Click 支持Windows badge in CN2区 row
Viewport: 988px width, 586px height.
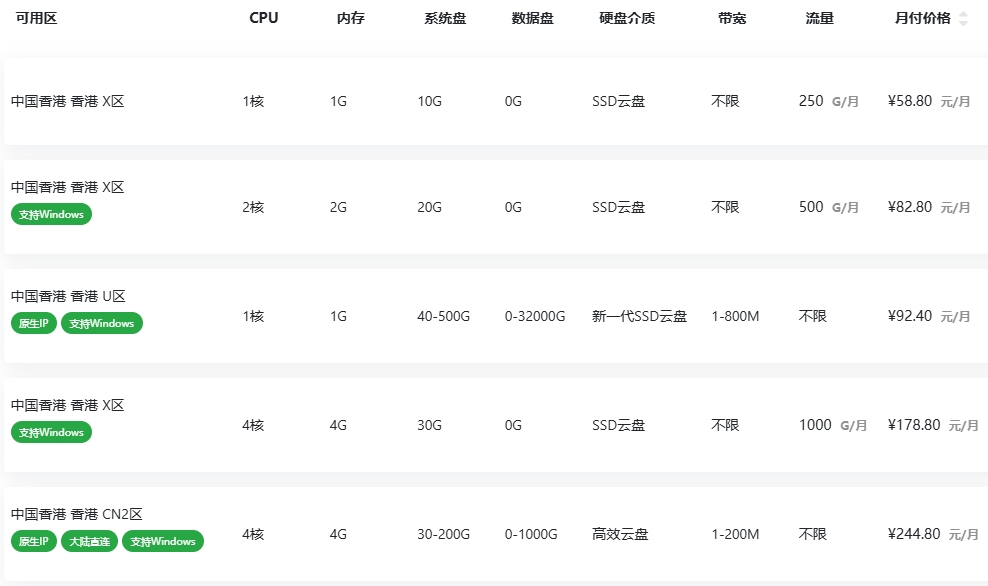[163, 541]
